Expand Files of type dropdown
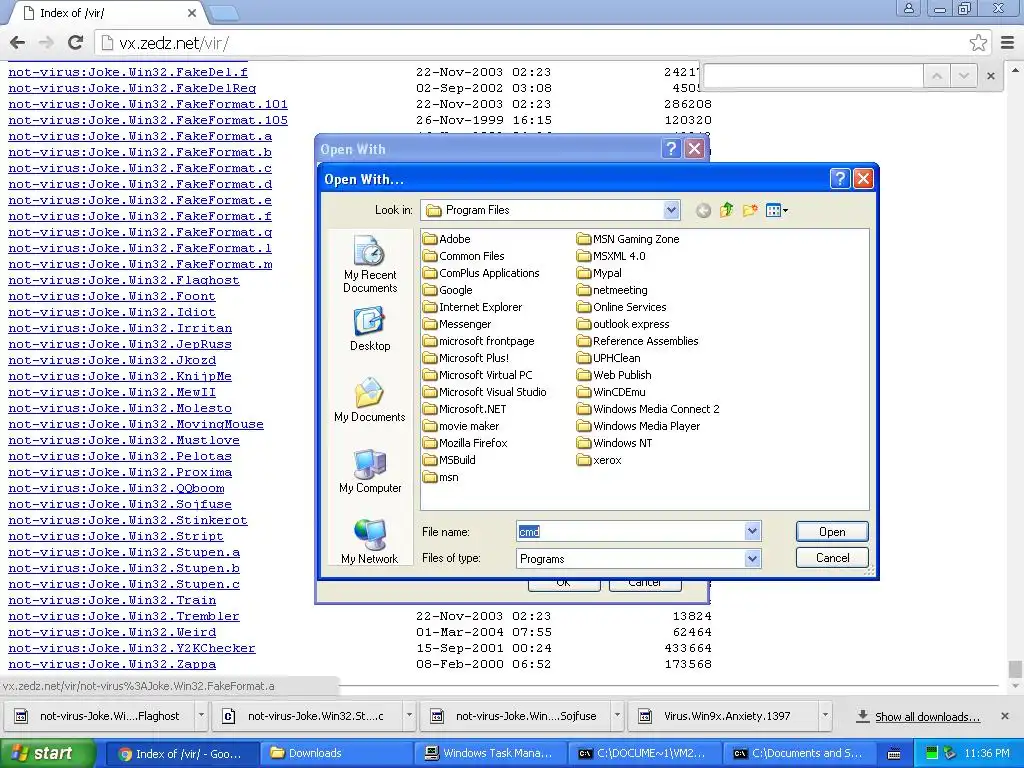This screenshot has width=1024, height=768. click(752, 558)
